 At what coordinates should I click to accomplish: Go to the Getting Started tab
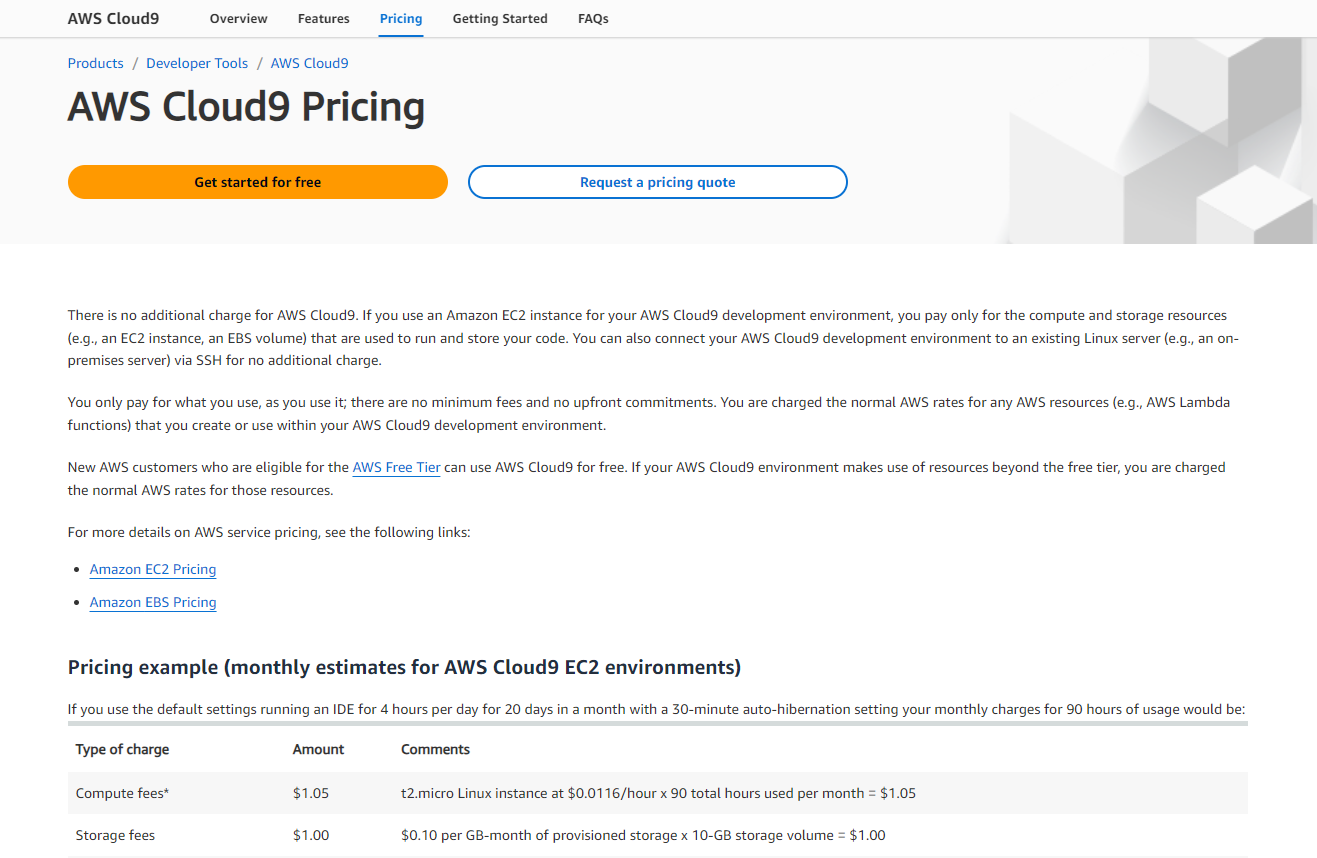[500, 18]
